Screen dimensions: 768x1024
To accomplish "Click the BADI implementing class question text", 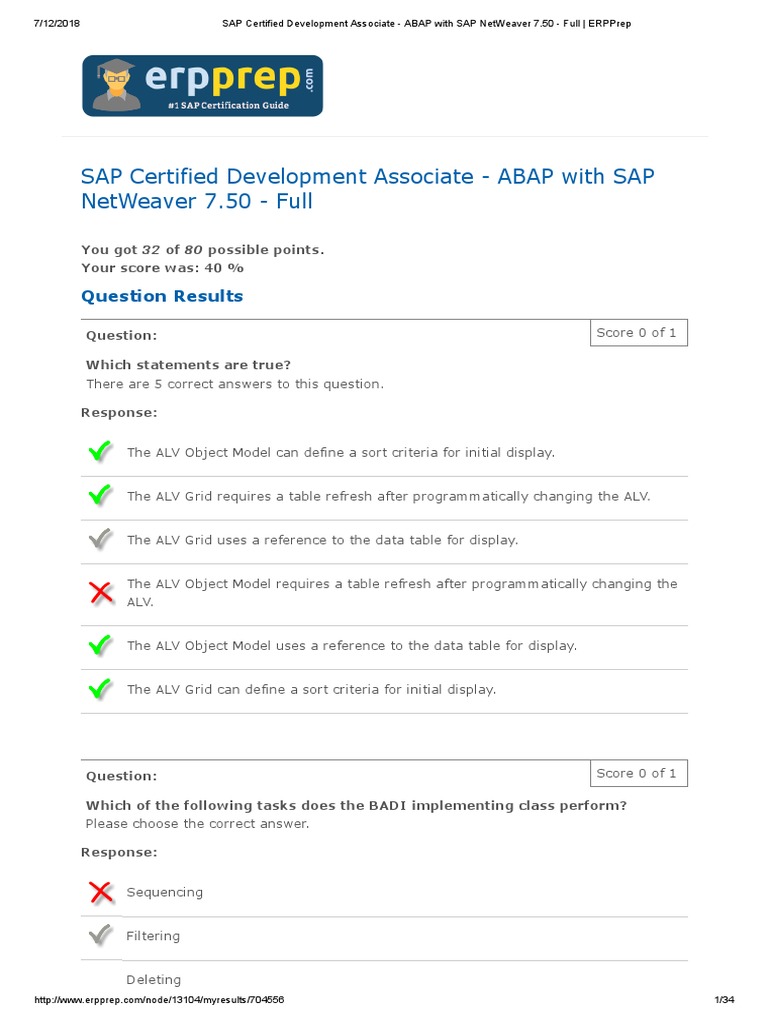I will tap(356, 805).
